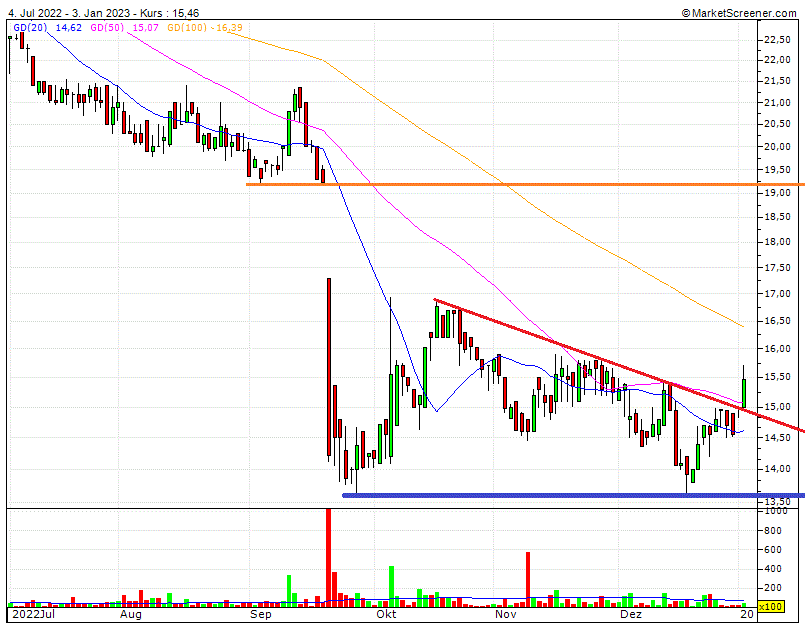805x630 pixels.
Task: Click the 15,50 price axis label
Action: (x=777, y=377)
